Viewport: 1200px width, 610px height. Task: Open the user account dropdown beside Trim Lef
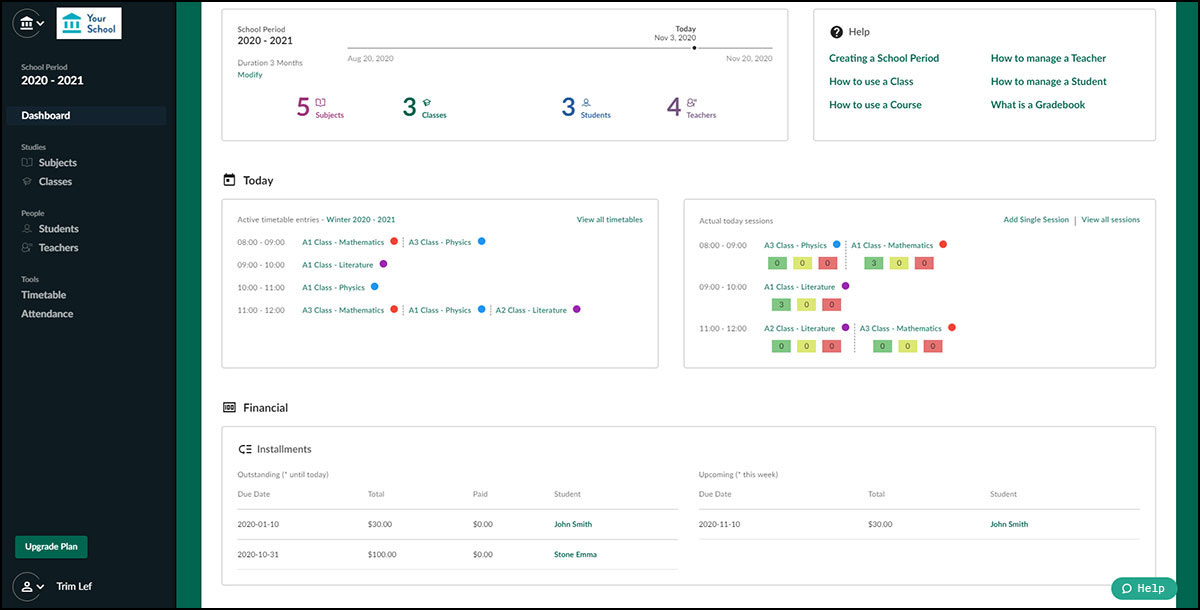(31, 586)
